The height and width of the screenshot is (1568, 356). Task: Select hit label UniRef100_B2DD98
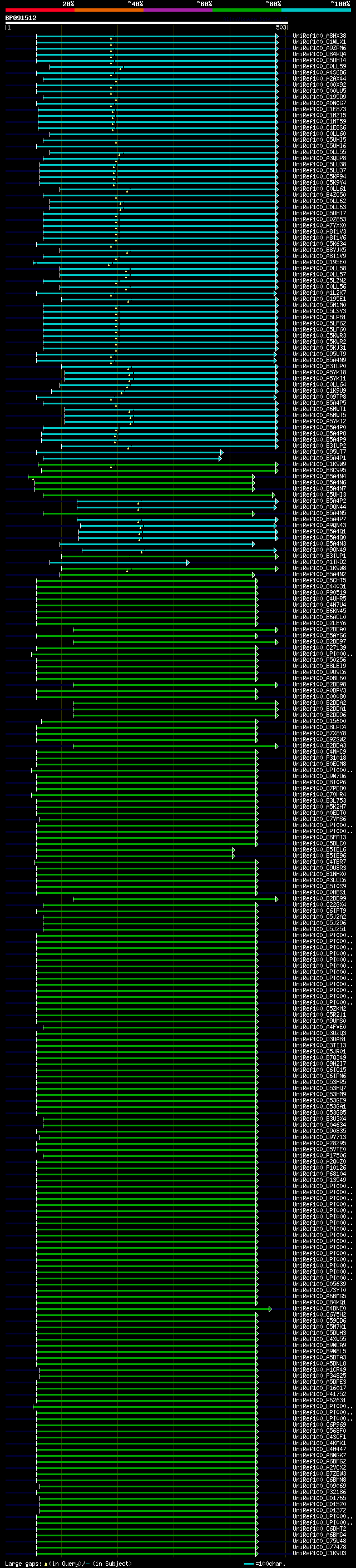[319, 685]
